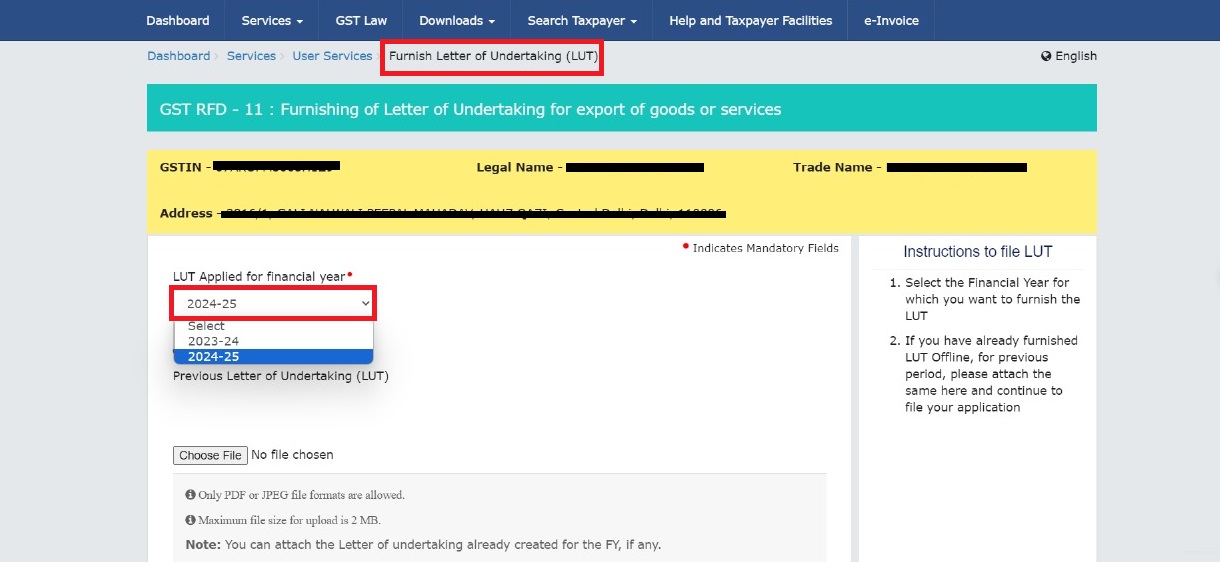
Task: Open the e-Invoice menu item
Action: (x=890, y=20)
